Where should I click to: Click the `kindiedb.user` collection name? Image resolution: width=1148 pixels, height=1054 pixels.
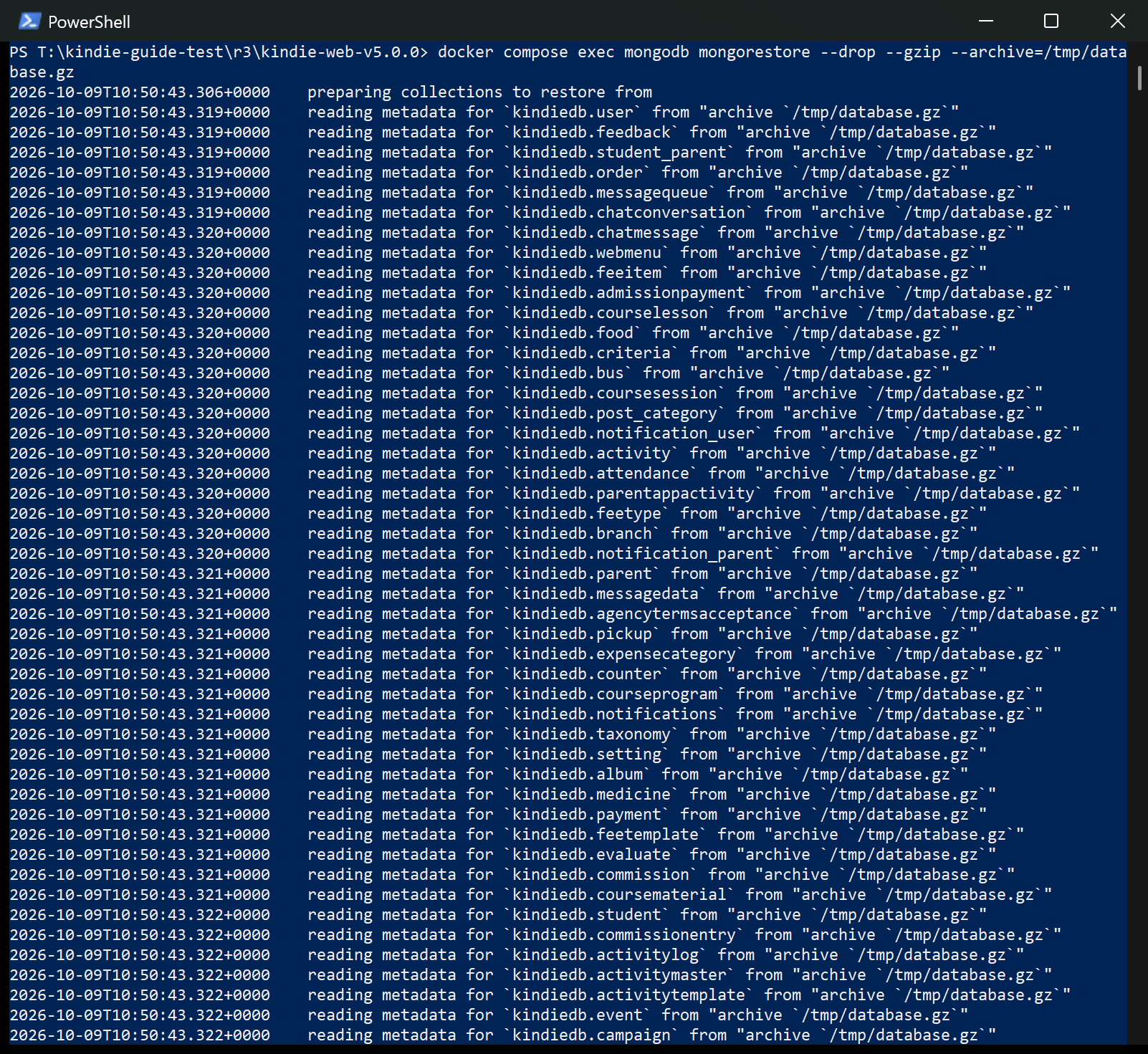coord(573,112)
